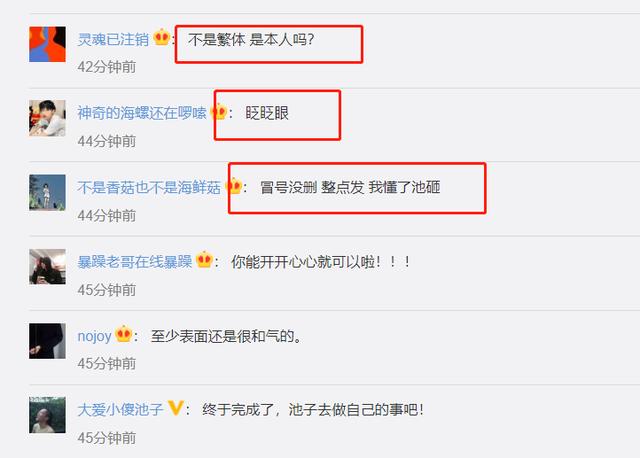Click the crown badge beside nojoy
The height and width of the screenshot is (458, 640).
click(x=123, y=334)
